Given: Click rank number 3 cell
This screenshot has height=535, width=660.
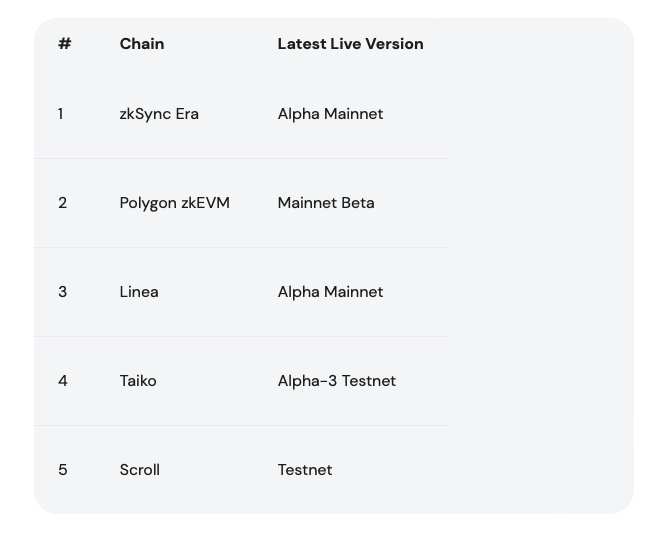Looking at the screenshot, I should [x=62, y=292].
